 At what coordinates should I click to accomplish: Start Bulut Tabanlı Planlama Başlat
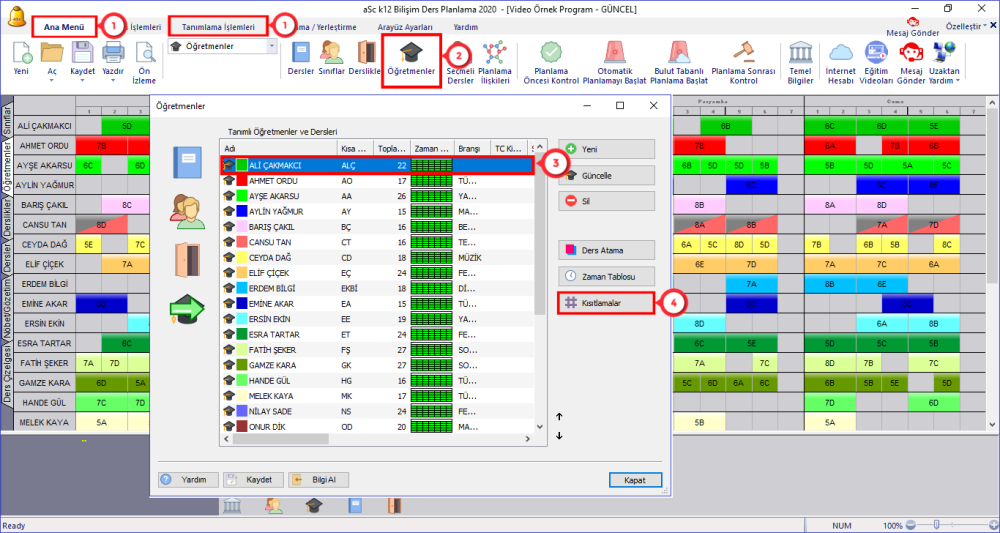pyautogui.click(x=679, y=62)
